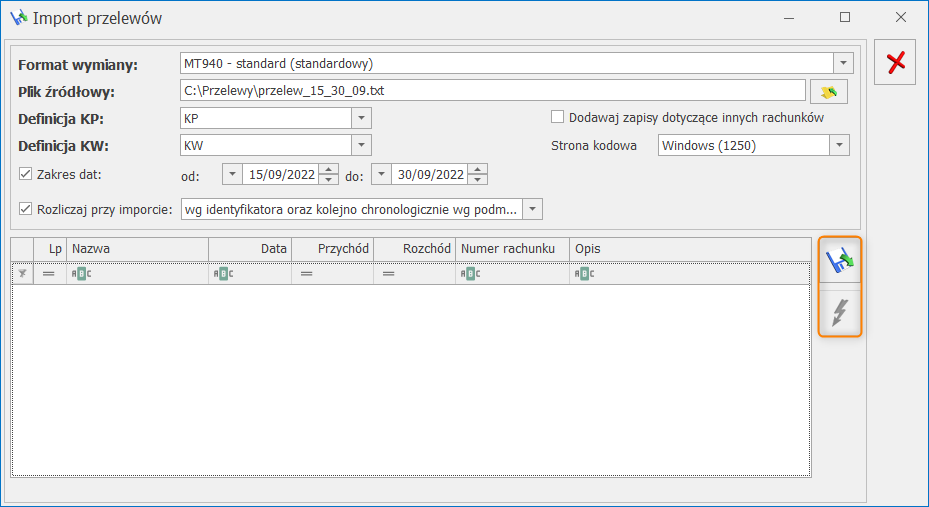Decrease the 30/09/2022 end date spinner

pyautogui.click(x=478, y=179)
